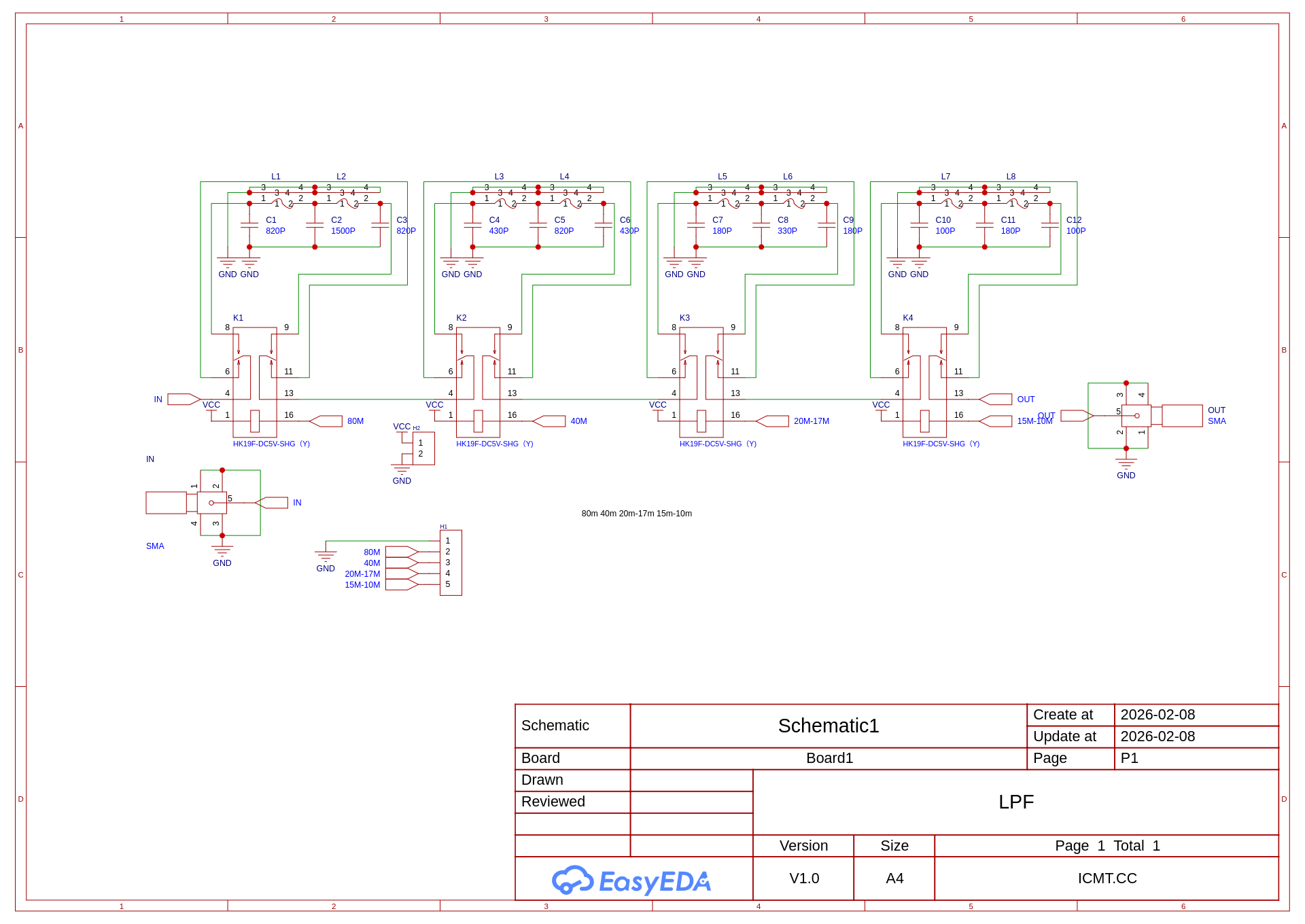
Task: Click the C1 820P capacitor symbol
Action: (x=249, y=225)
